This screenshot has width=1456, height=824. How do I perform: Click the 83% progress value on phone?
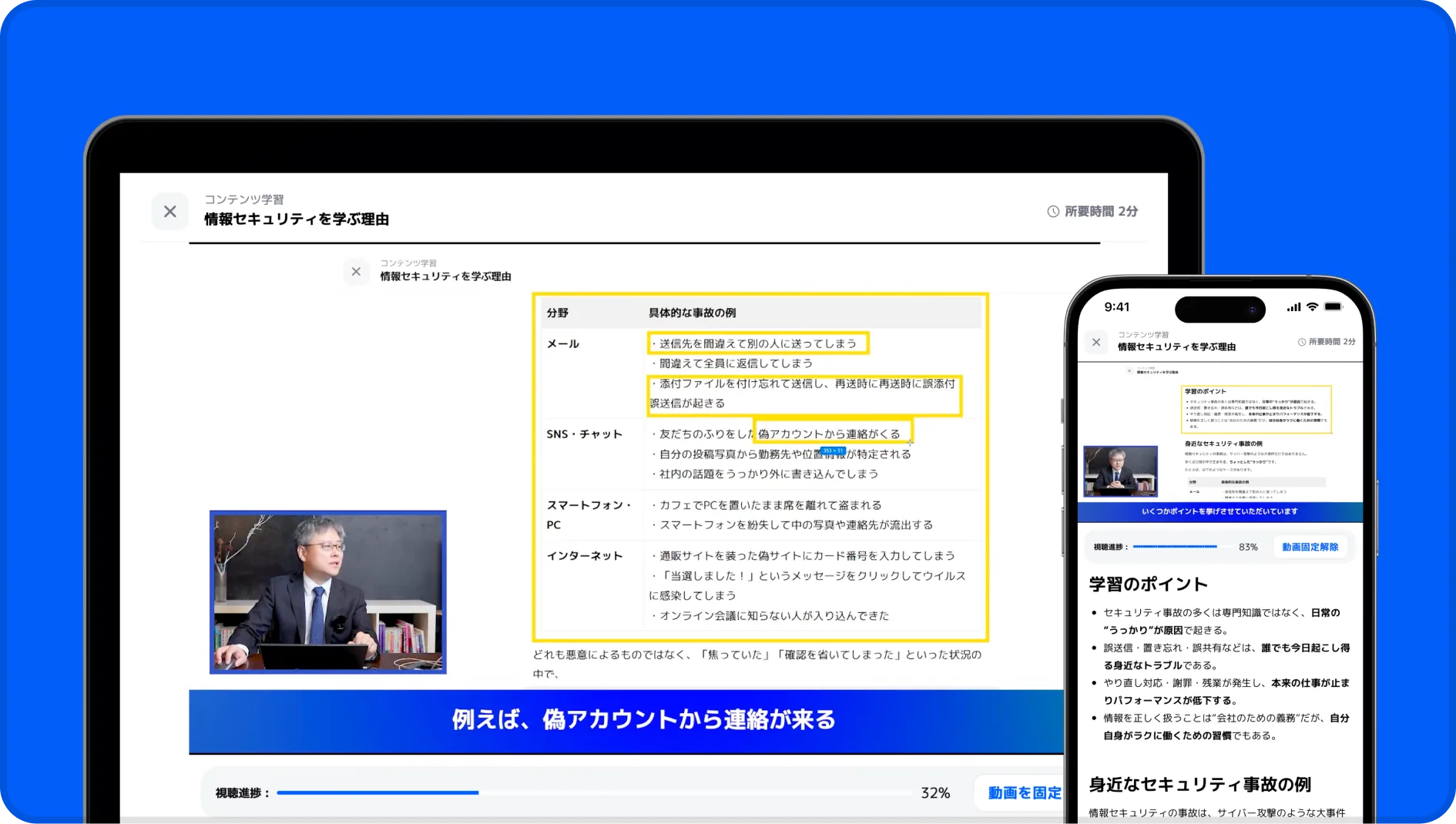[1248, 547]
